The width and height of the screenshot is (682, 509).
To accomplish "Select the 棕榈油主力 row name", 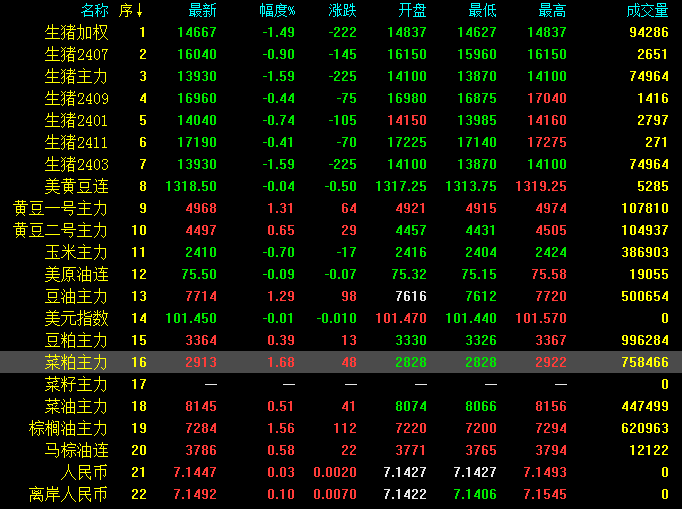I will point(68,429).
